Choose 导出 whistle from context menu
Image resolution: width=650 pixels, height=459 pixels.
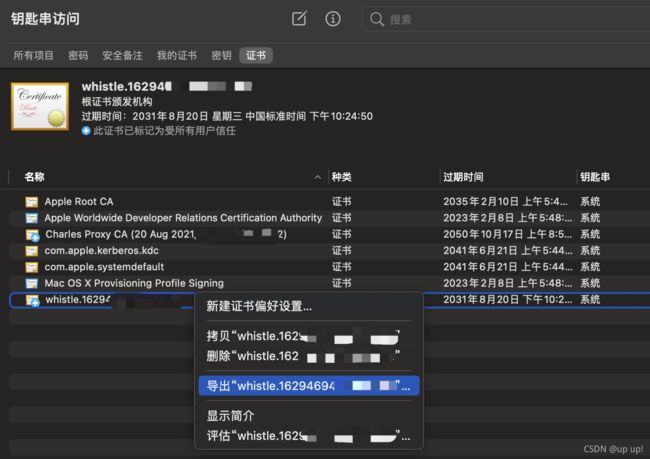tap(309, 386)
